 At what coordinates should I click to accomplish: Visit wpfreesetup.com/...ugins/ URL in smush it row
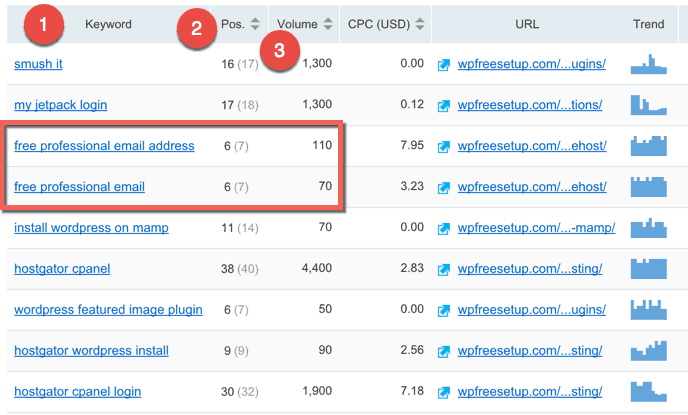(532, 64)
